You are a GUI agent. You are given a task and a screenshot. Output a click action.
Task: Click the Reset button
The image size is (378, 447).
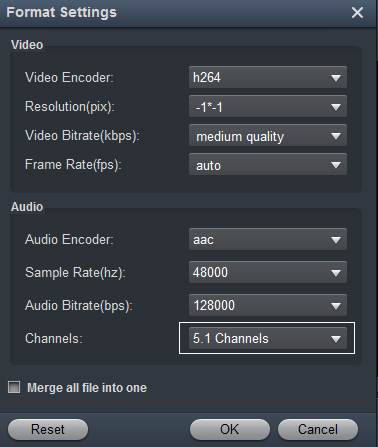click(48, 429)
